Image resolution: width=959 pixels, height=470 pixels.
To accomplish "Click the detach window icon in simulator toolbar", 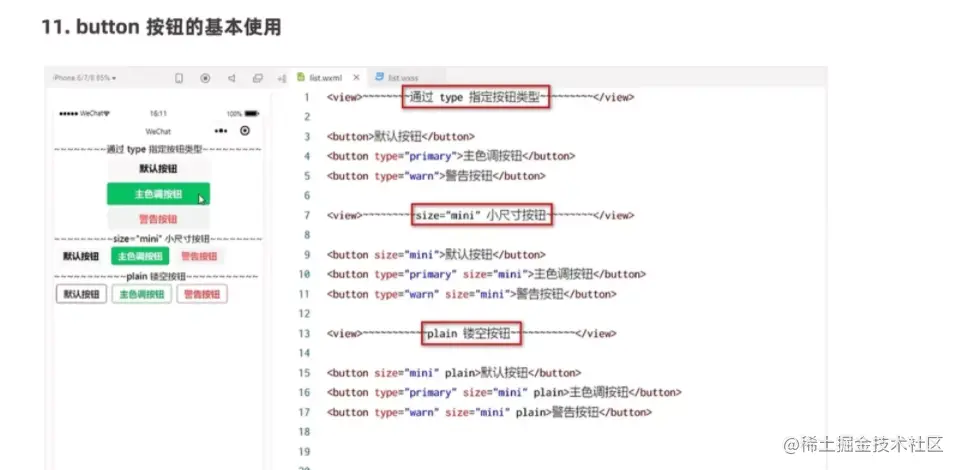I will [257, 78].
